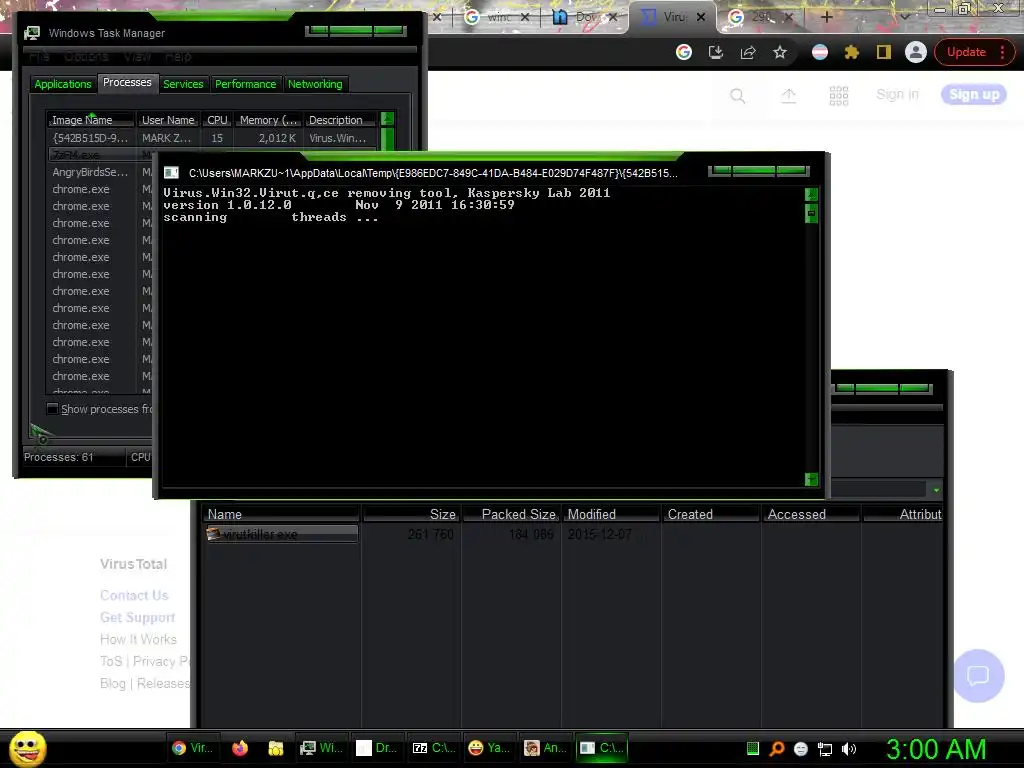Bookmark the page with the star icon
The image size is (1024, 768).
coord(780,52)
